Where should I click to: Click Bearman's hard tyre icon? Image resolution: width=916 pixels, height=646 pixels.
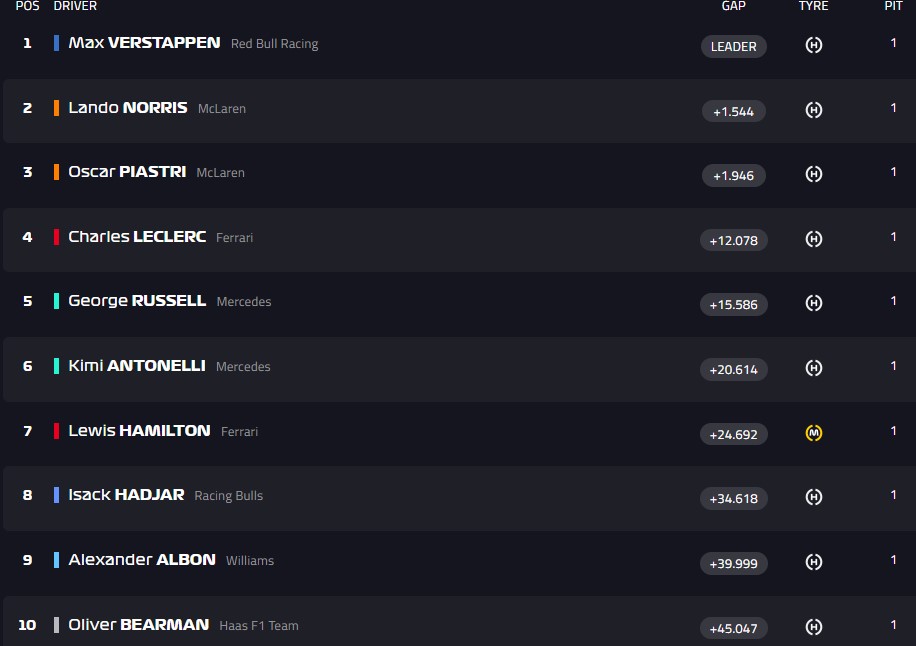814,627
